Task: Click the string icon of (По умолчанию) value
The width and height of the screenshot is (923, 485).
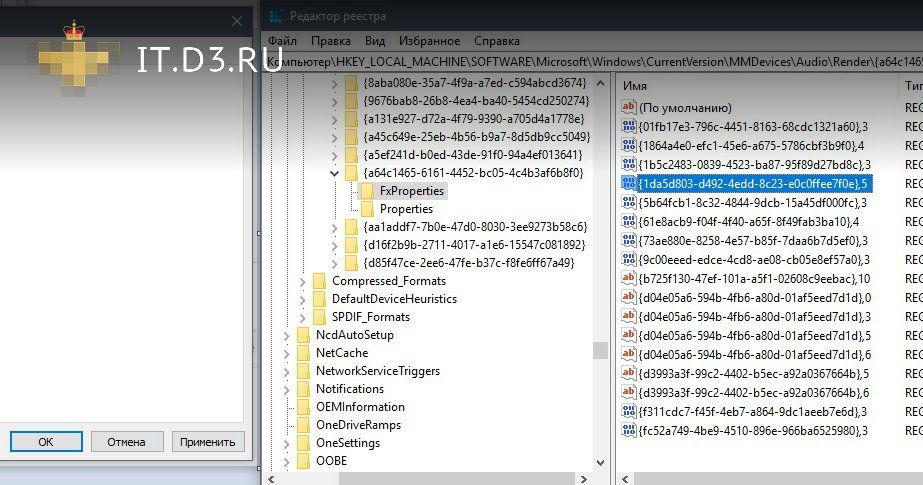Action: 629,108
